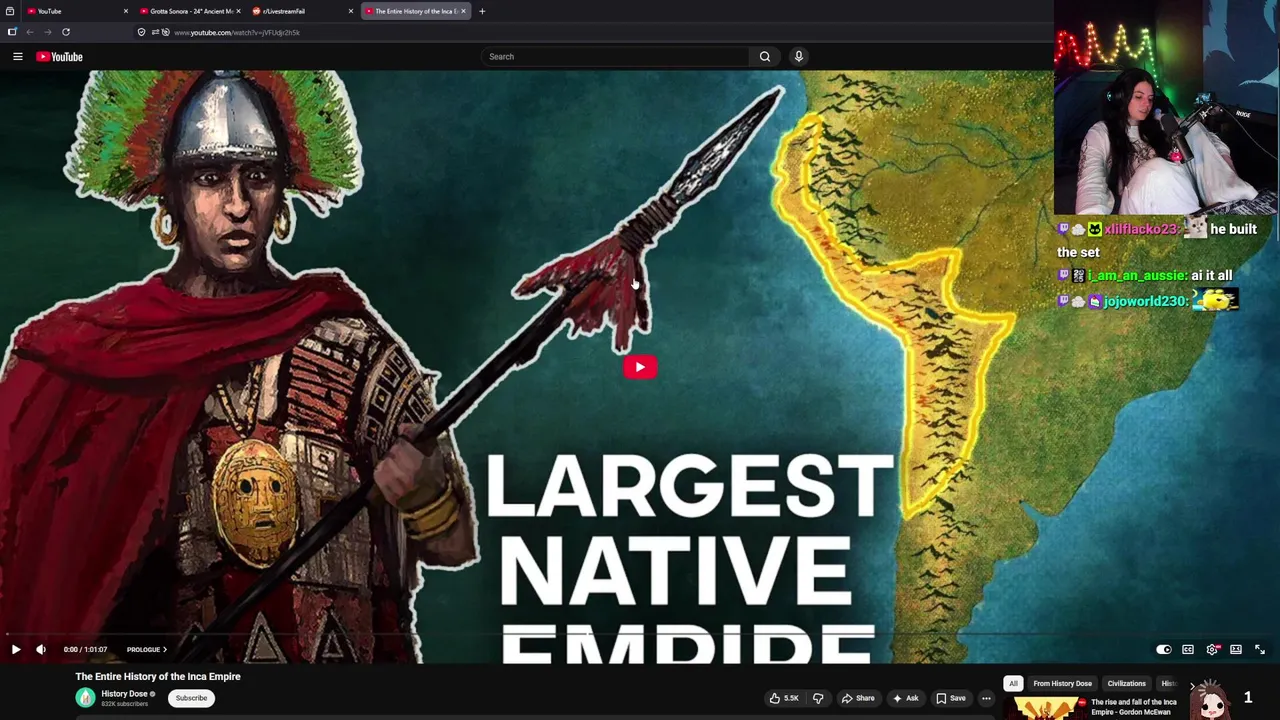Expand the PROLOGUE chapter list

point(147,650)
